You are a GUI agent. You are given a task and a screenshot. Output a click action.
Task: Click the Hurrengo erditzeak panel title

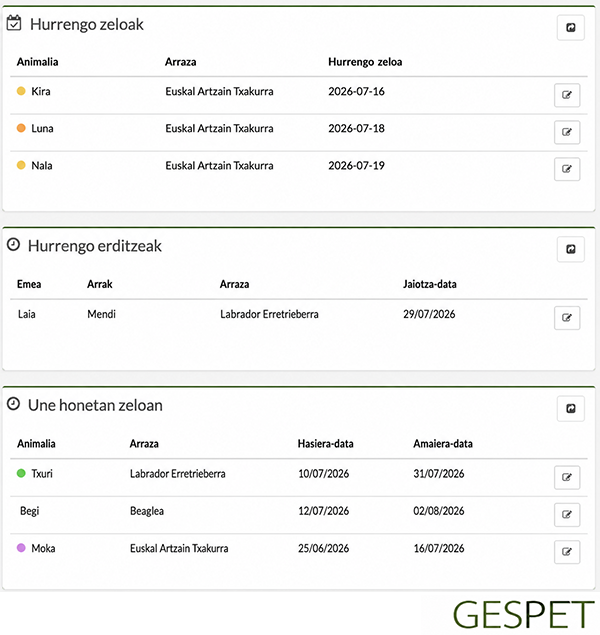click(x=95, y=246)
